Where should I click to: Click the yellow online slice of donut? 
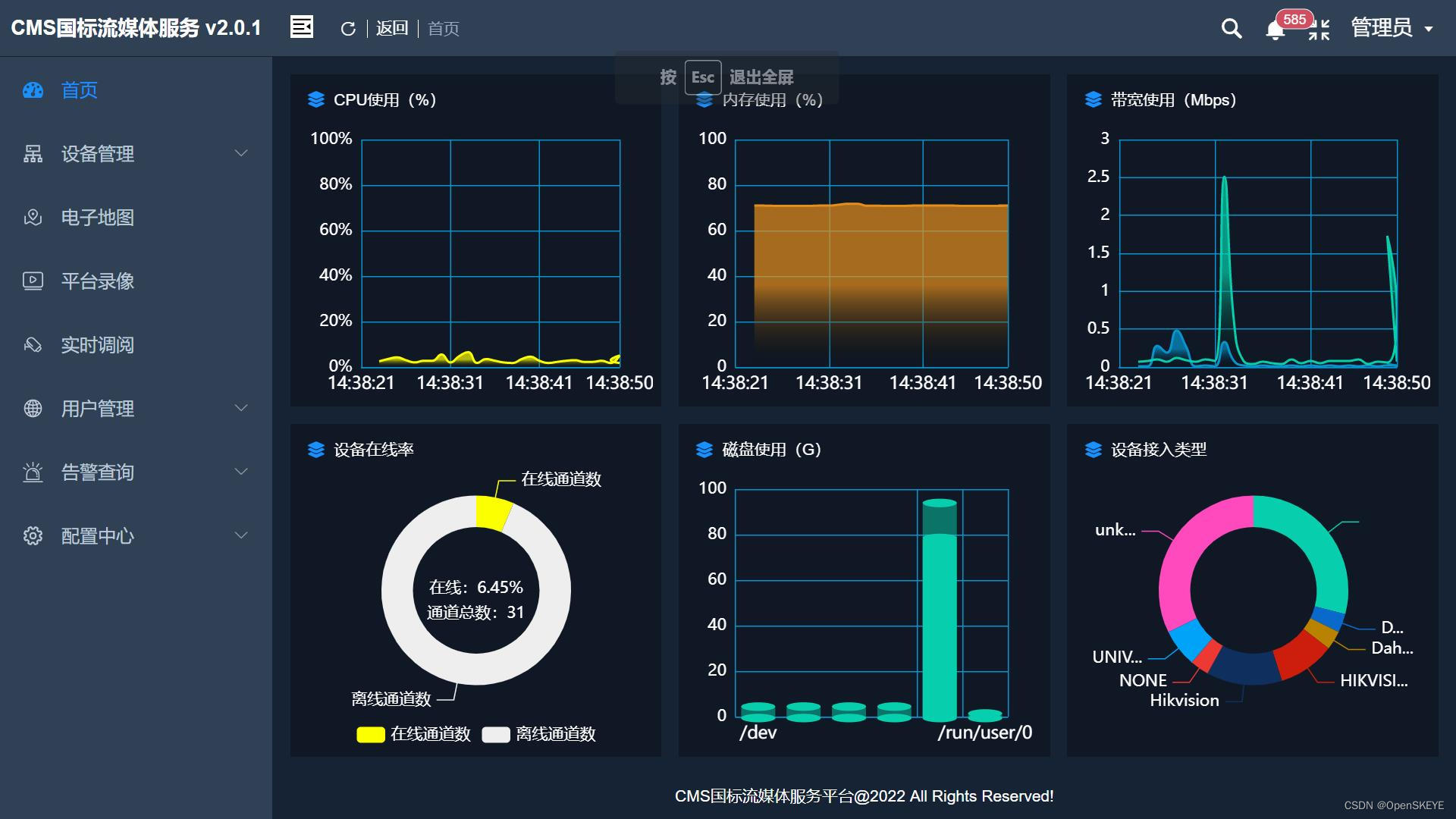click(493, 513)
